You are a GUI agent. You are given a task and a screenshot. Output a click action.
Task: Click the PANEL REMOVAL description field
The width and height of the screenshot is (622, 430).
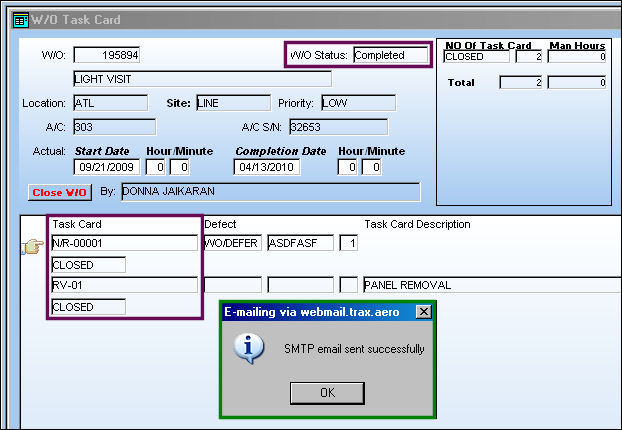click(492, 285)
